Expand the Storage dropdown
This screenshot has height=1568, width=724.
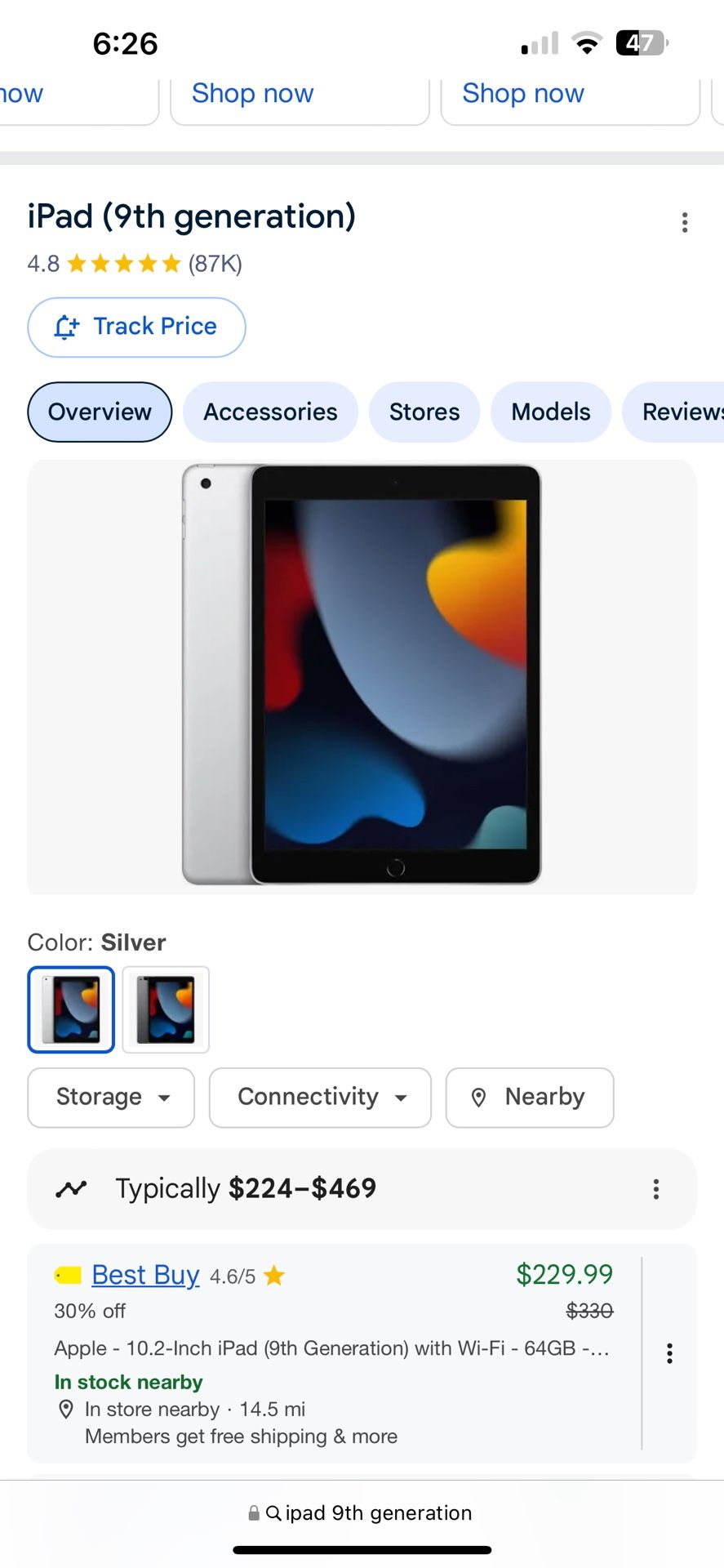click(x=111, y=1098)
